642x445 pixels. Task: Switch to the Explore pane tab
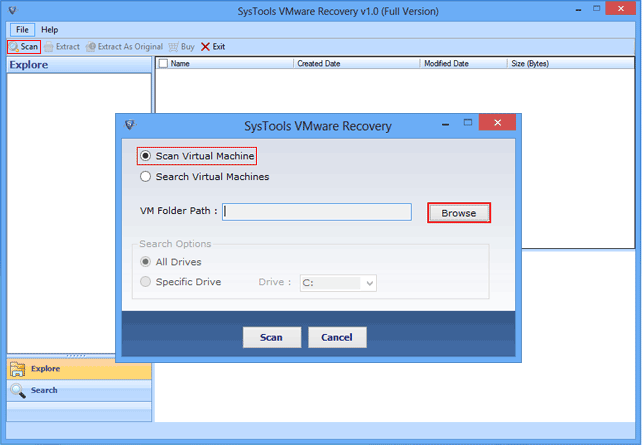point(79,369)
